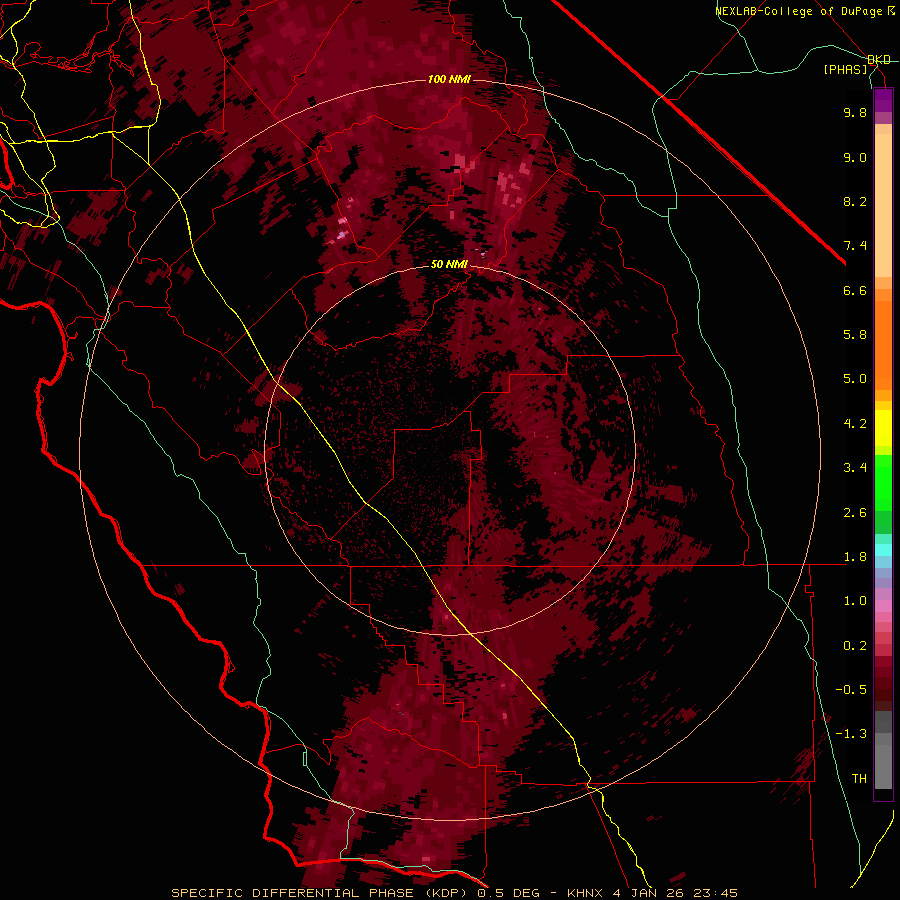Click the 7.4 value on the color scale
This screenshot has width=900, height=900.
[855, 246]
